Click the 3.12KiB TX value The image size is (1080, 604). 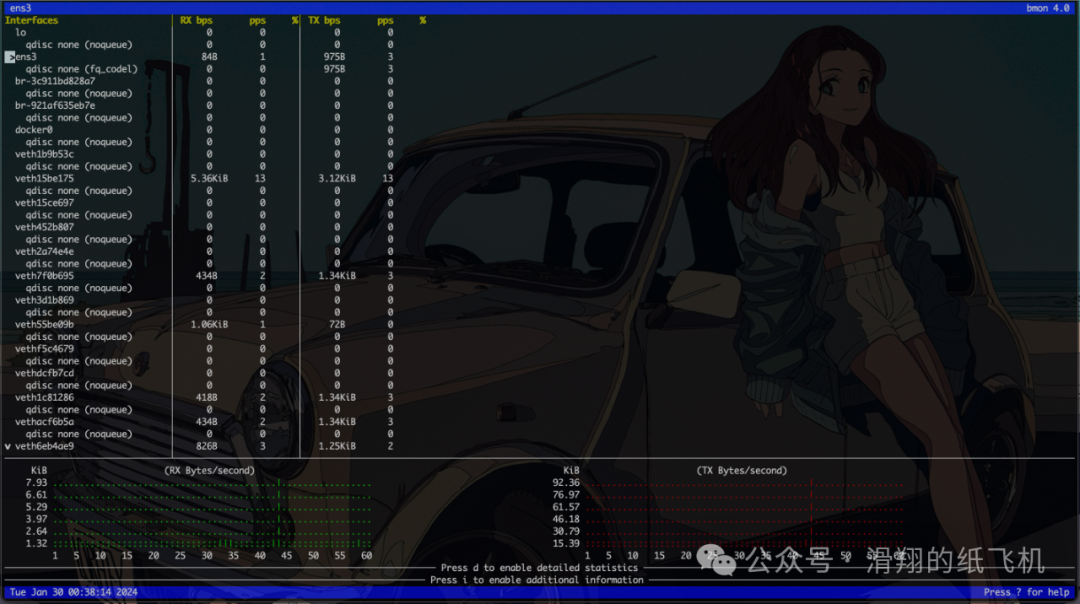(x=337, y=178)
